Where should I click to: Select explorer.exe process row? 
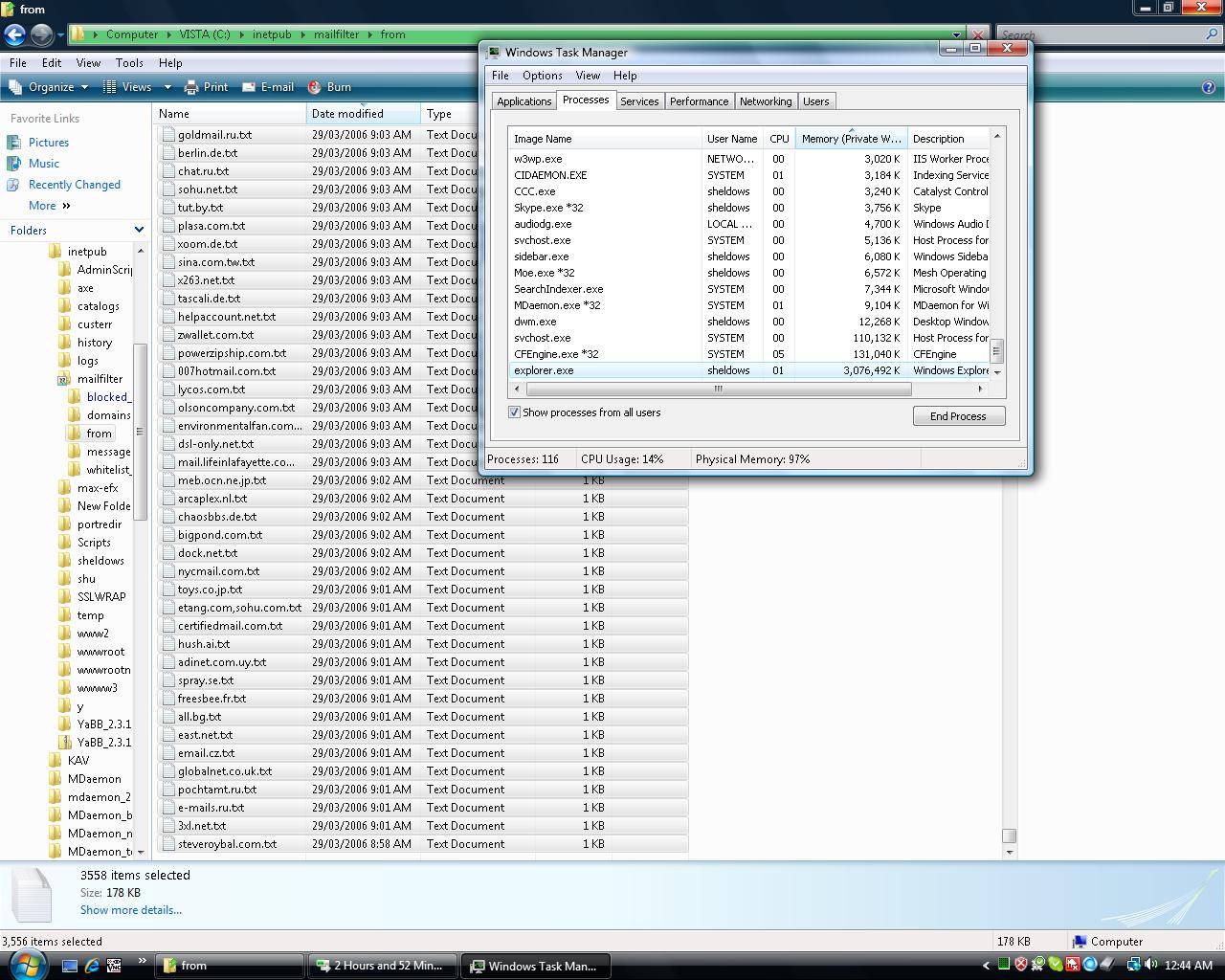[749, 370]
